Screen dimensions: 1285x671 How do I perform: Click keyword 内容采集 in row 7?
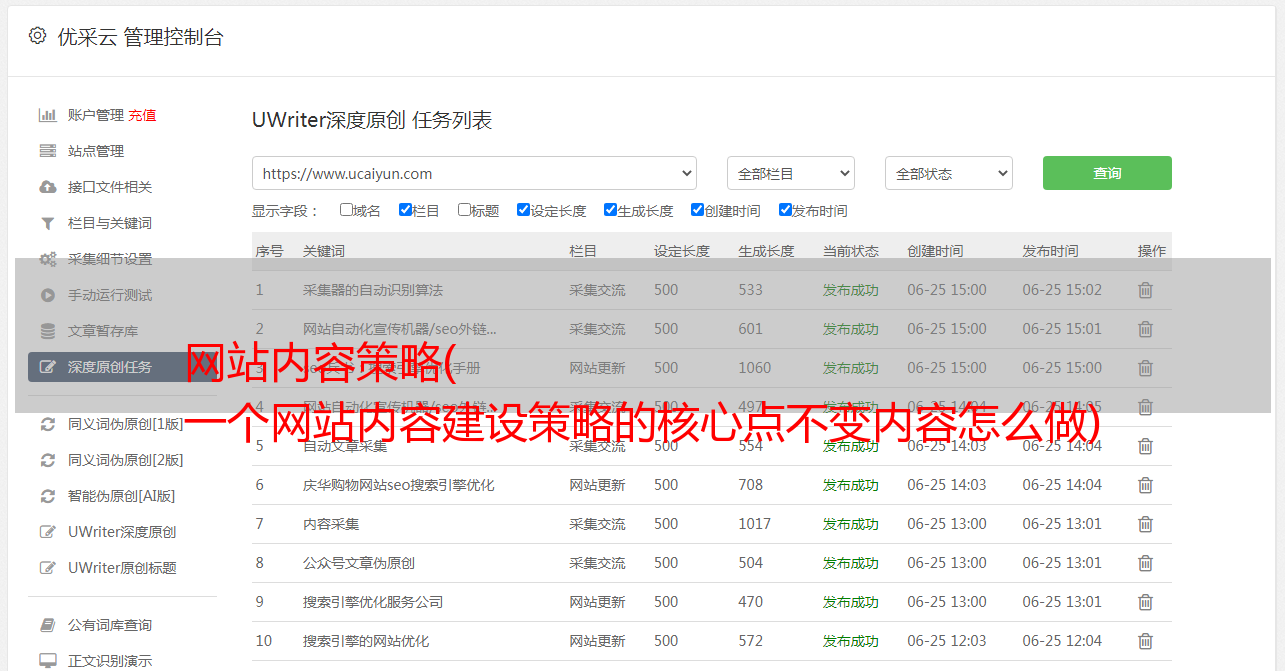[x=331, y=524]
